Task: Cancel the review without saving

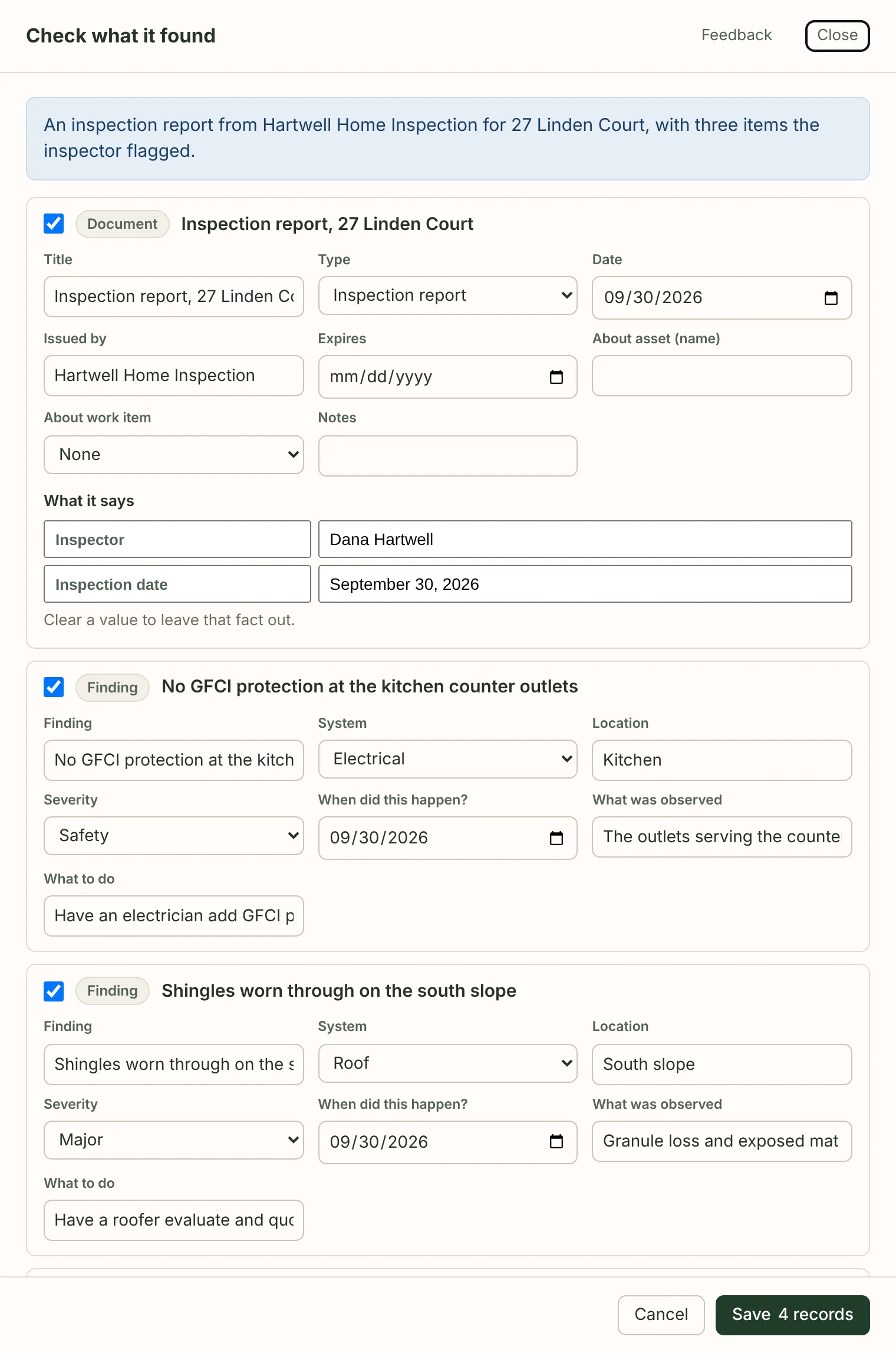Action: pos(661,1315)
